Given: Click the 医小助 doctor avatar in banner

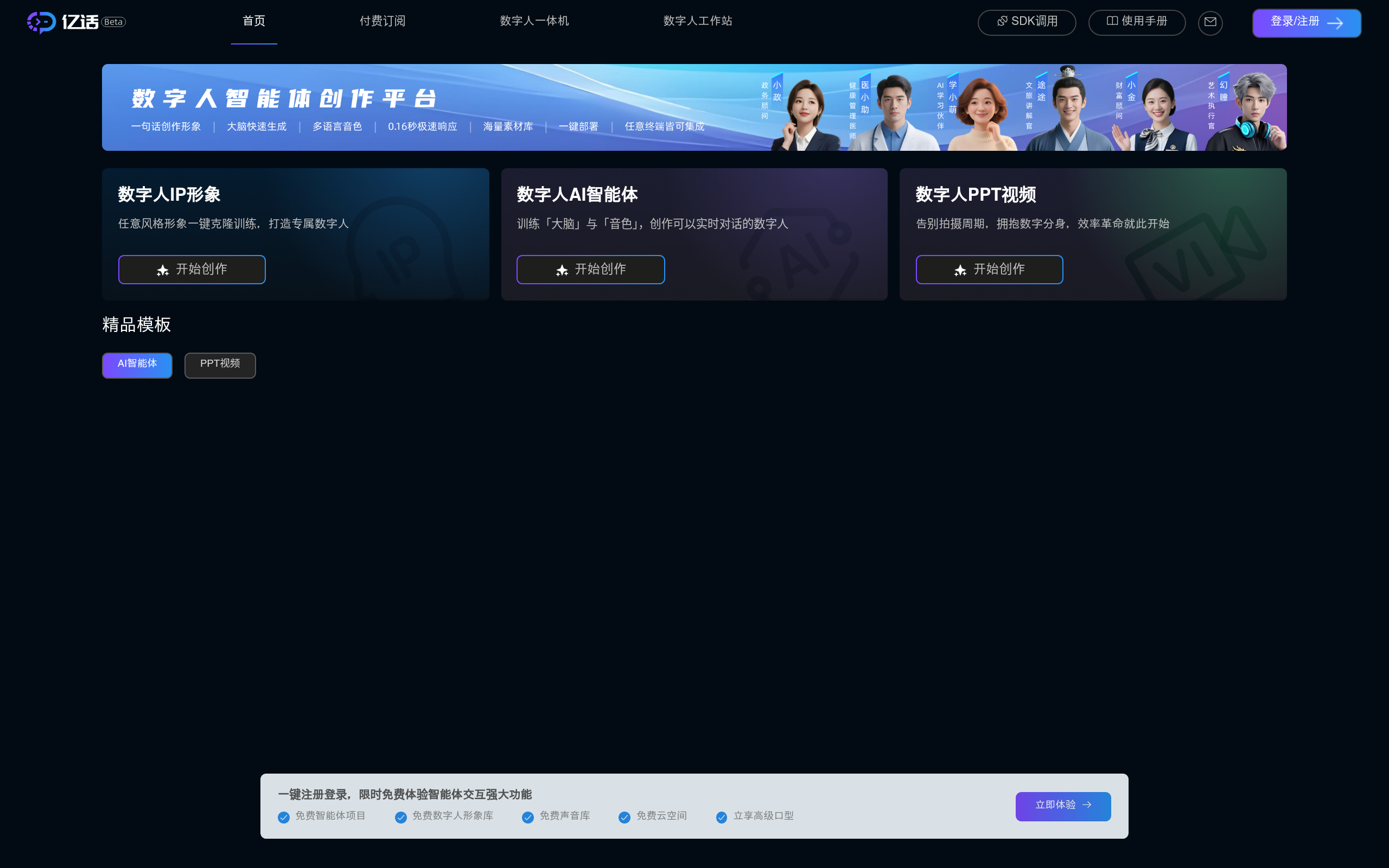Looking at the screenshot, I should click(x=893, y=112).
